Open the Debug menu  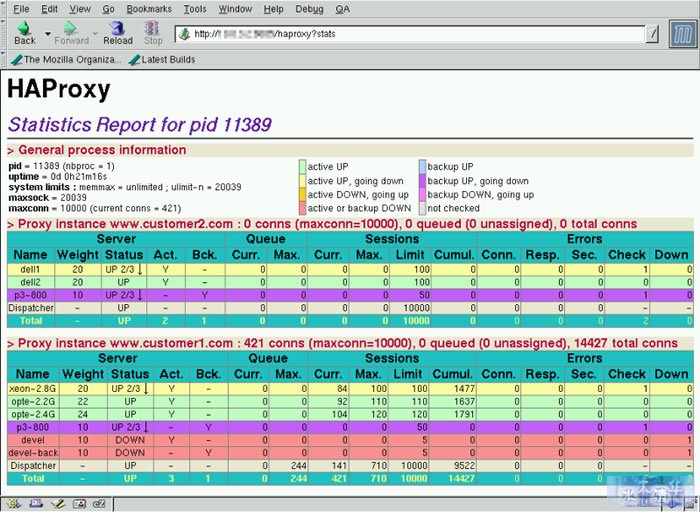coord(309,9)
